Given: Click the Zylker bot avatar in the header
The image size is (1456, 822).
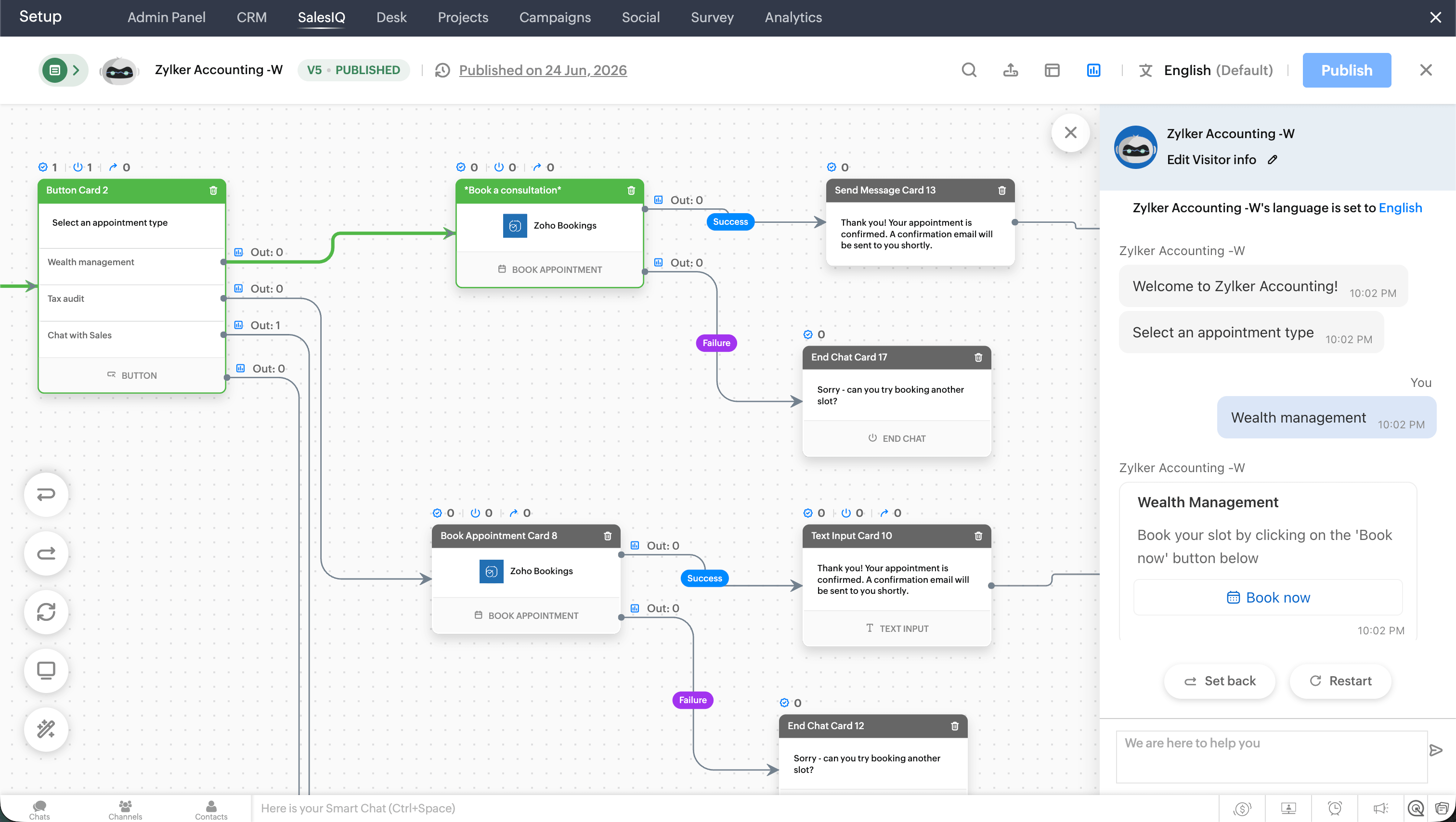Looking at the screenshot, I should 119,70.
